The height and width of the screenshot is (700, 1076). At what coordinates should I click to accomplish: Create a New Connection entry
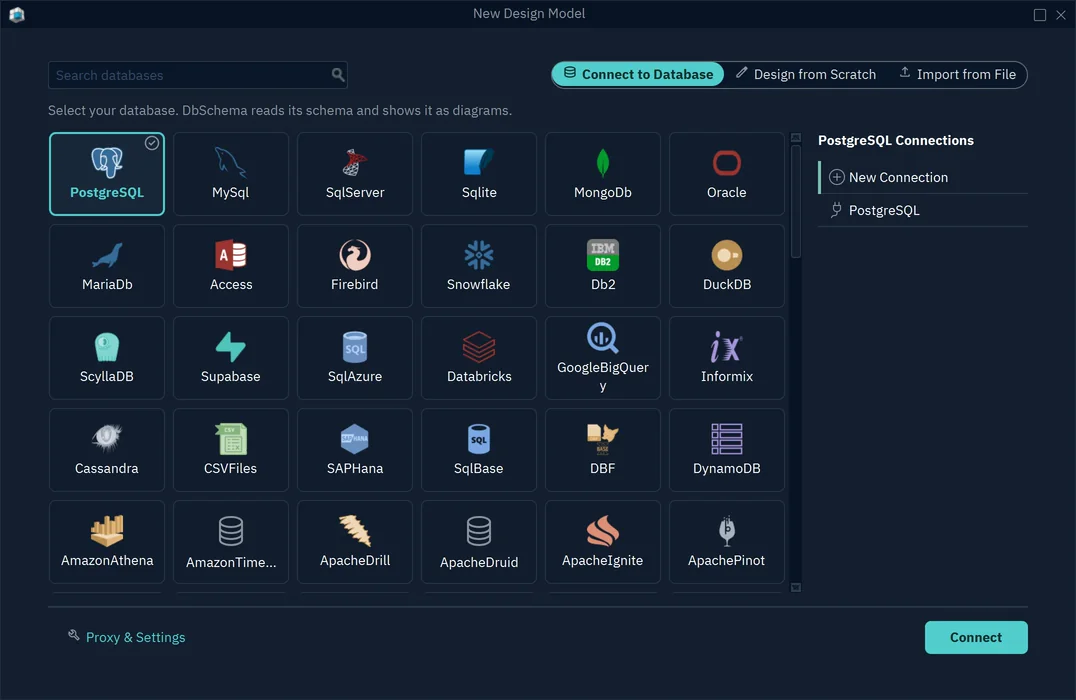coord(923,177)
